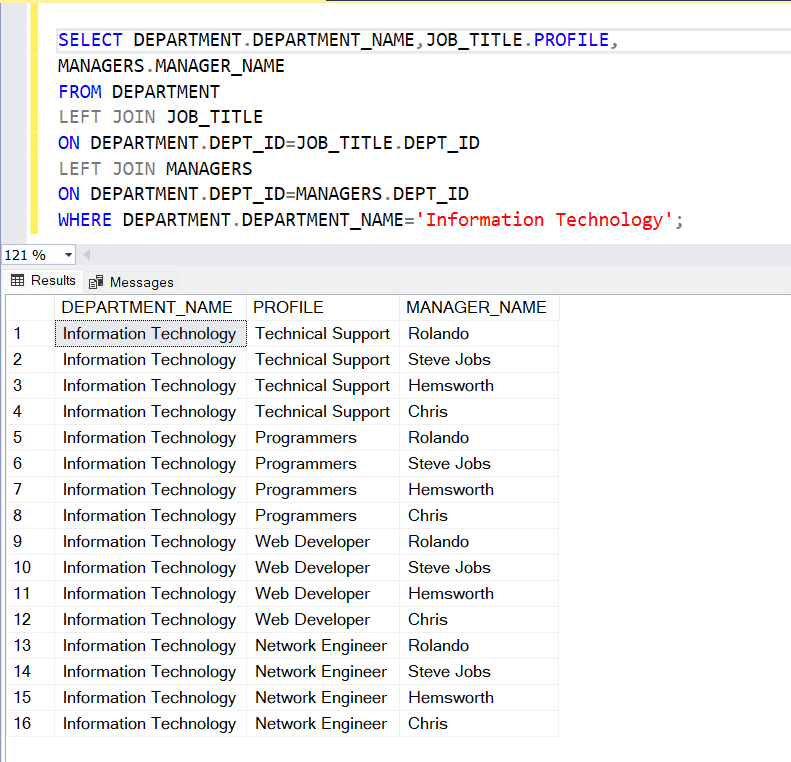Click Hemsworth cell in row 11
The width and height of the screenshot is (791, 762).
479,593
